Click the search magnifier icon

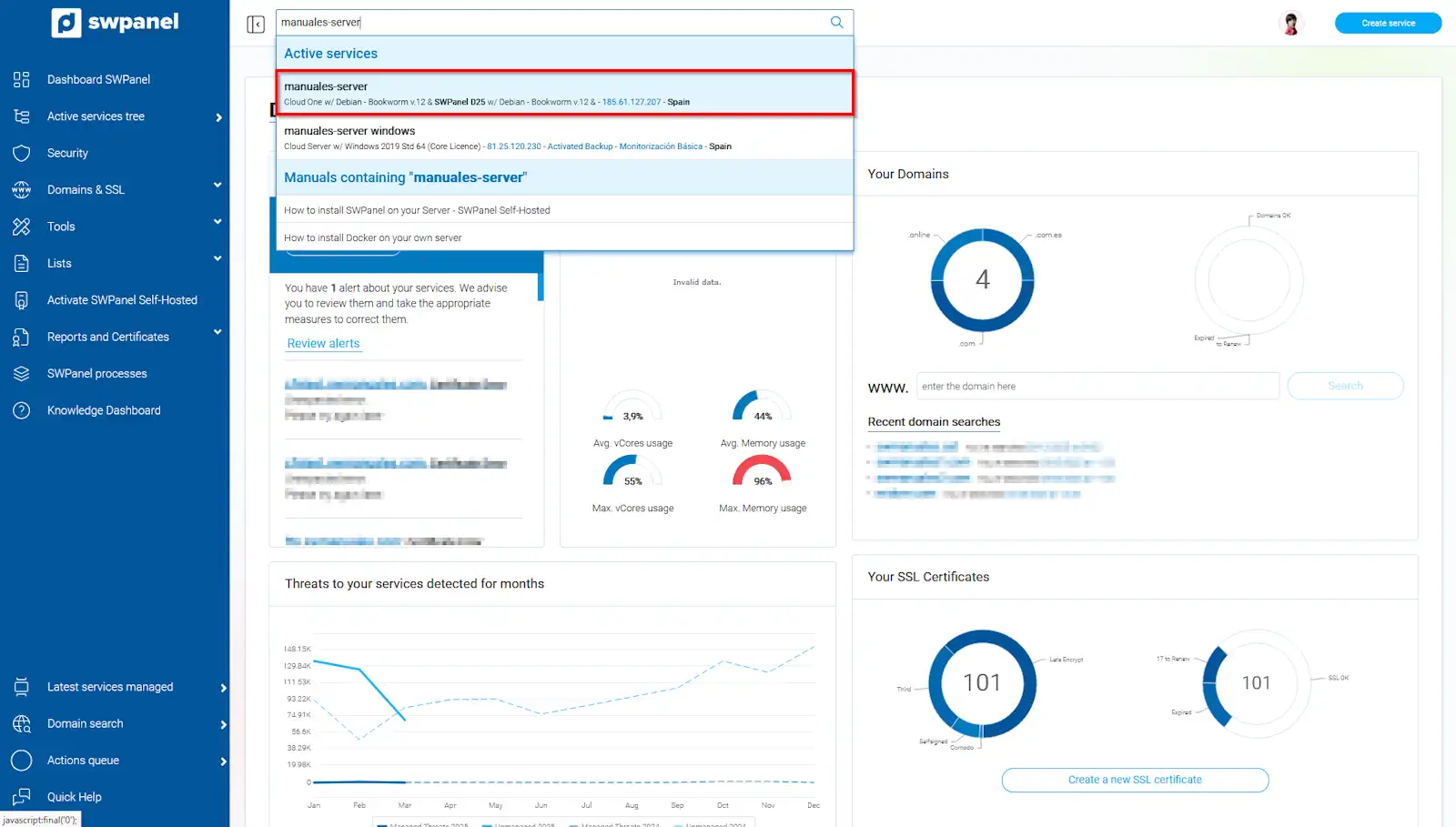(836, 23)
